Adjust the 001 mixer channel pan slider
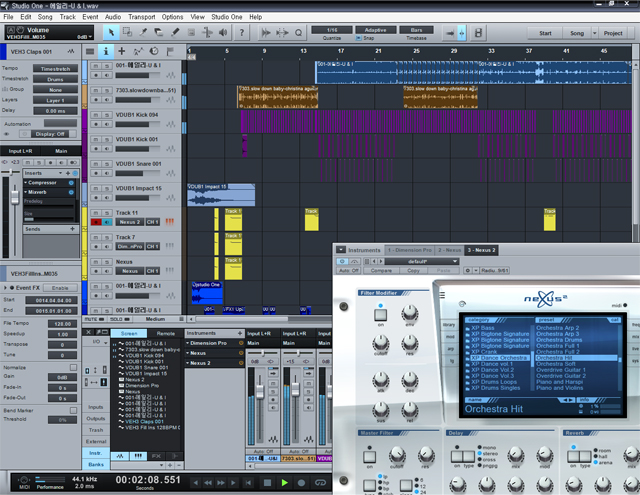This screenshot has width=640, height=495. click(x=262, y=353)
